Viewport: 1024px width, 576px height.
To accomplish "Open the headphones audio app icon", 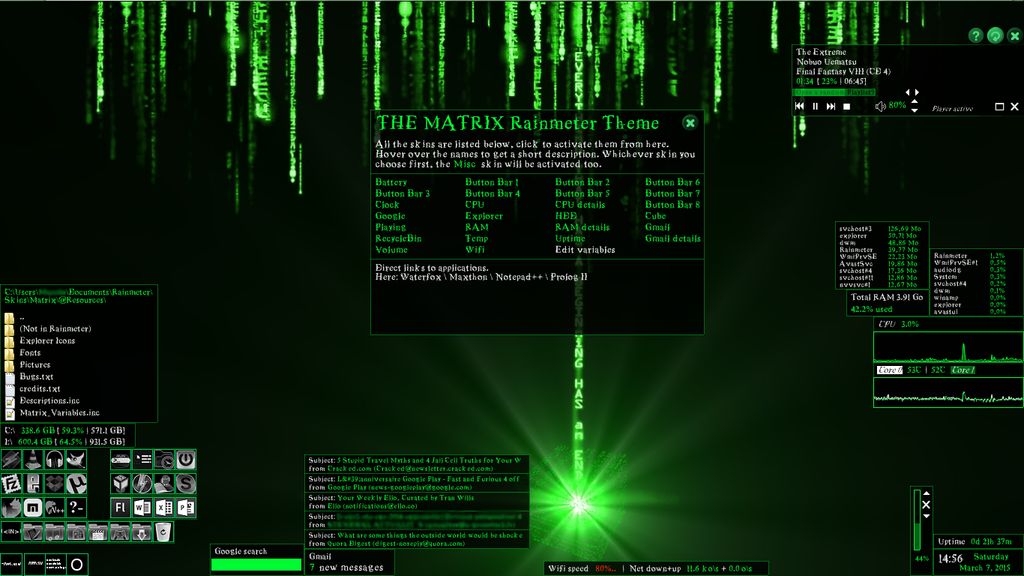I will [x=55, y=460].
